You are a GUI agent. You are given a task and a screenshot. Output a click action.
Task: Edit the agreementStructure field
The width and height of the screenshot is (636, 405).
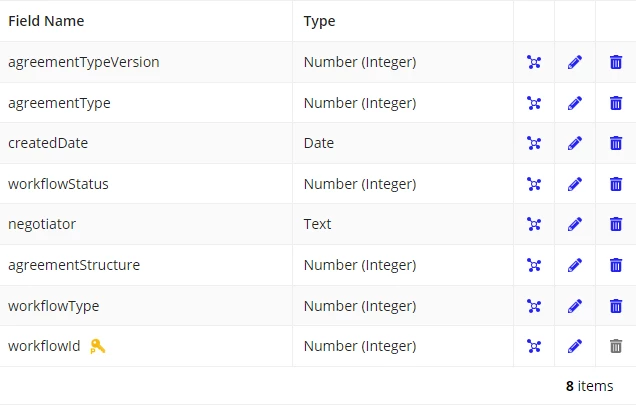coord(575,265)
